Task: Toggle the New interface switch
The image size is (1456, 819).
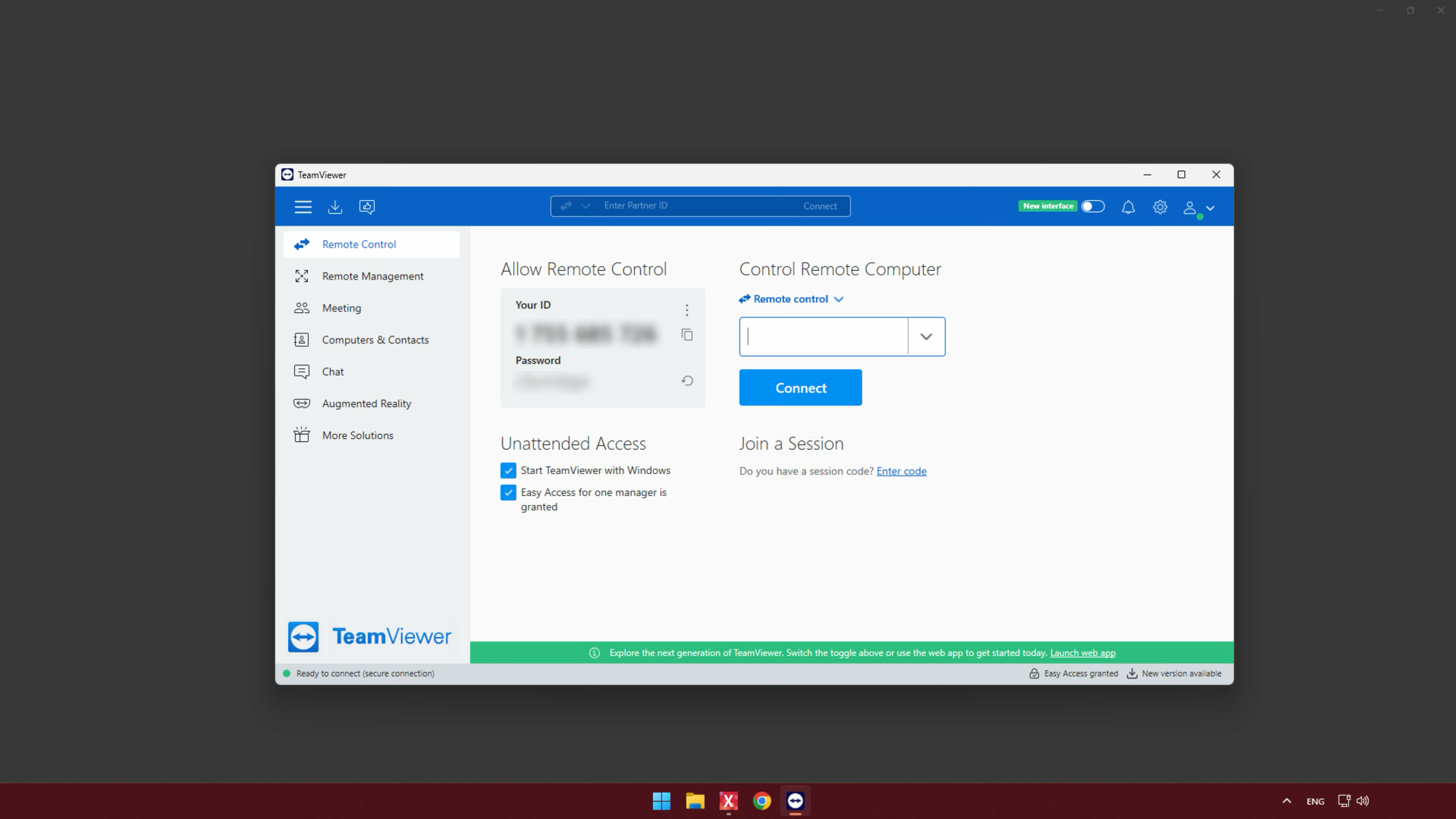Action: [1093, 207]
